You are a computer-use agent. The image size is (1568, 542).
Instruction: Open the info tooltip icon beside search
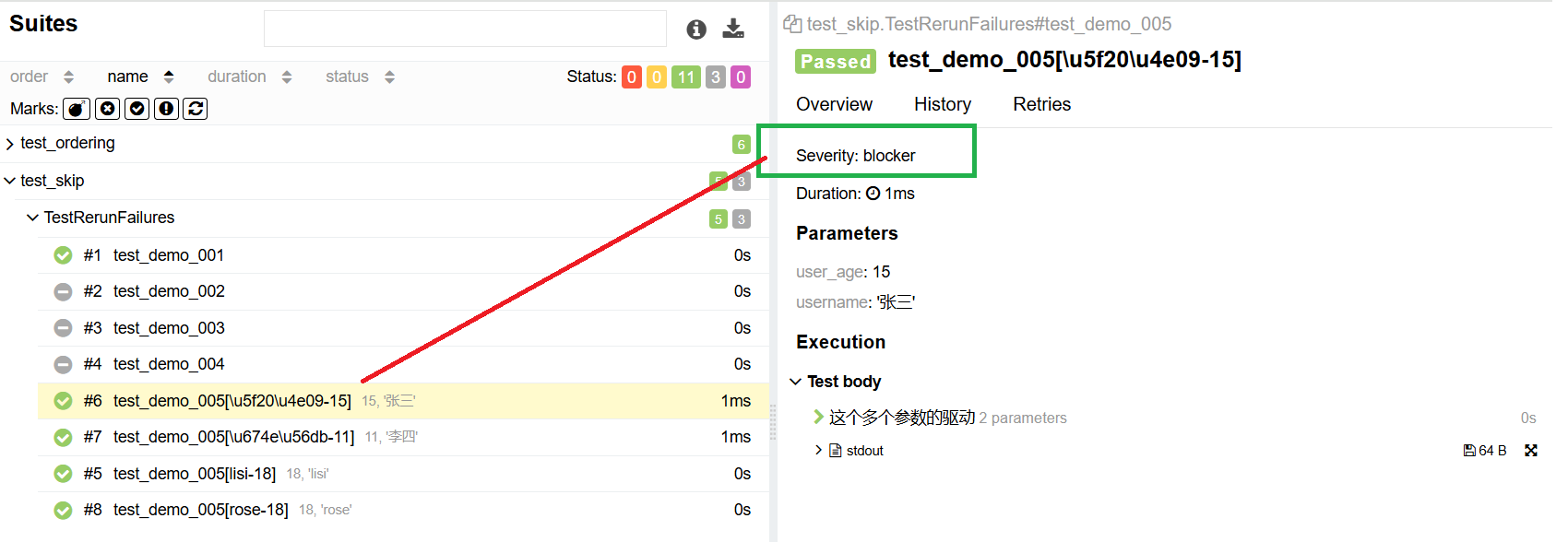click(x=696, y=29)
